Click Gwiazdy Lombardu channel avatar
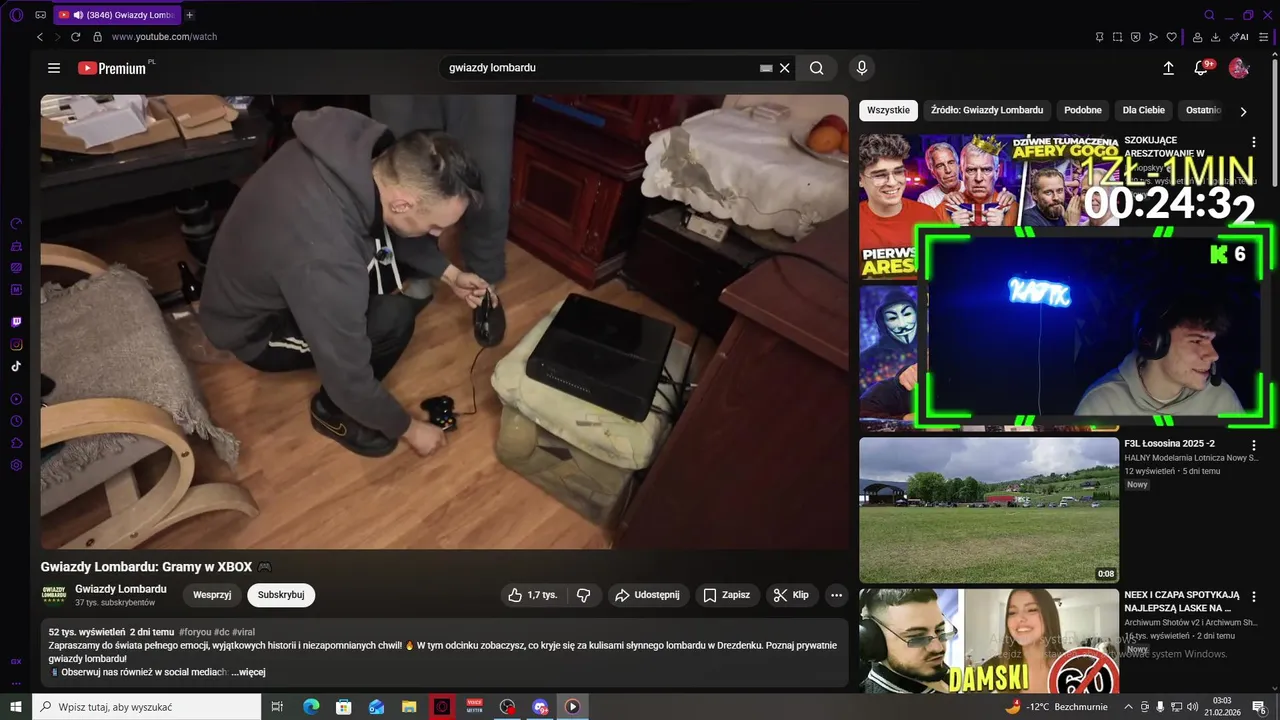Screen dimensions: 1280x720 [54, 595]
